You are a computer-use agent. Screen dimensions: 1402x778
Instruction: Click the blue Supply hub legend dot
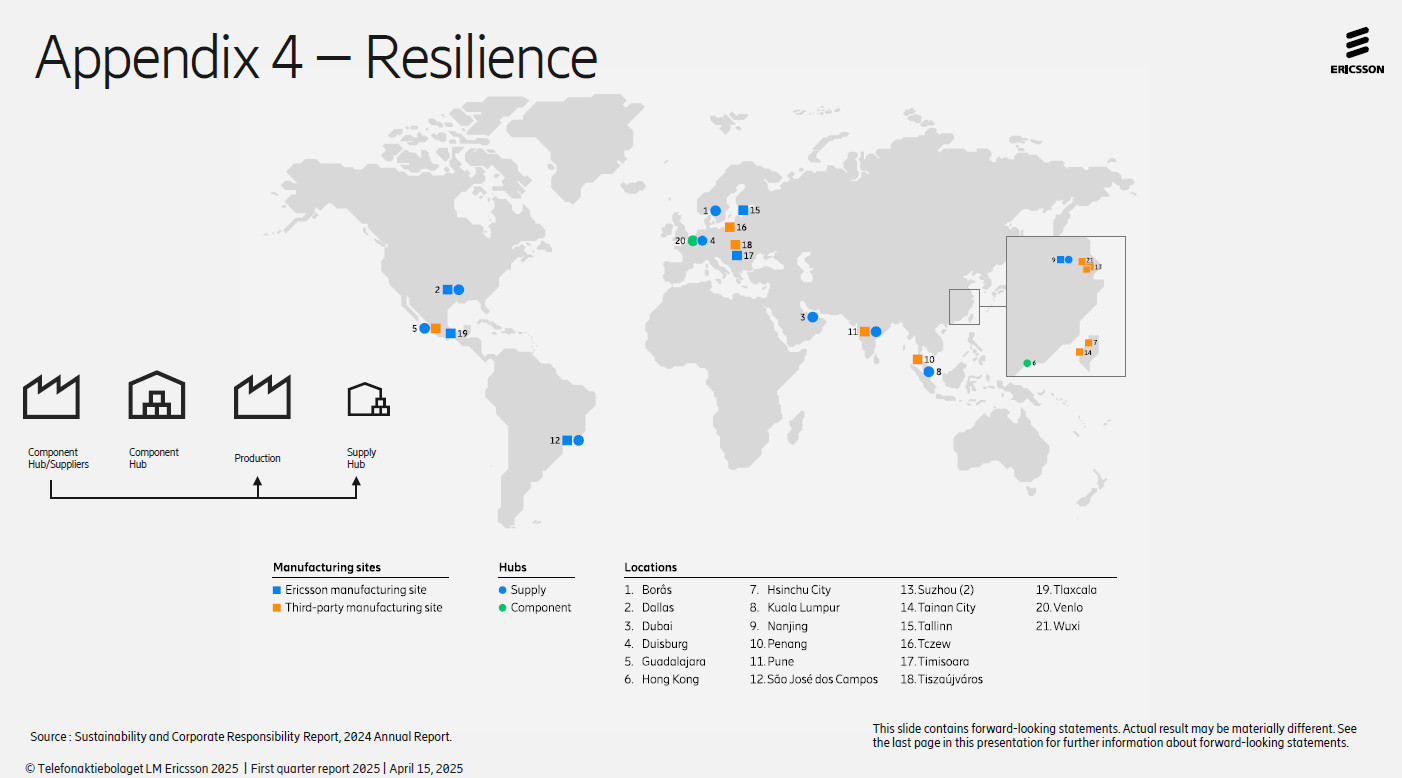coord(503,590)
